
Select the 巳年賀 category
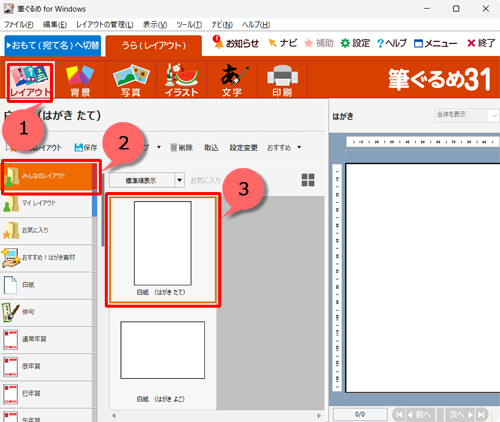47,394
